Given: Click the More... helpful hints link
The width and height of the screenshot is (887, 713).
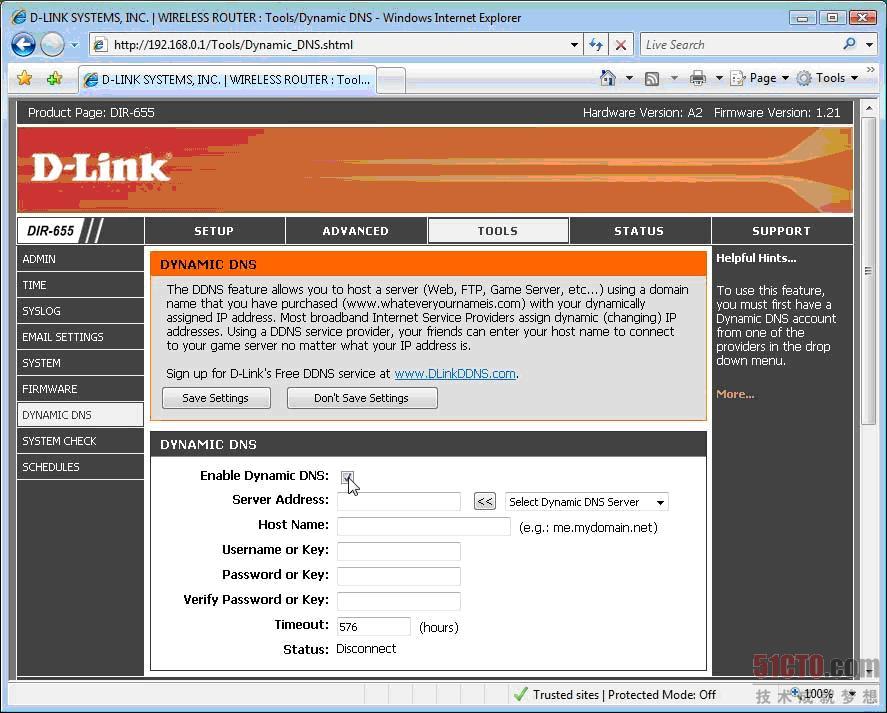Looking at the screenshot, I should pyautogui.click(x=735, y=394).
